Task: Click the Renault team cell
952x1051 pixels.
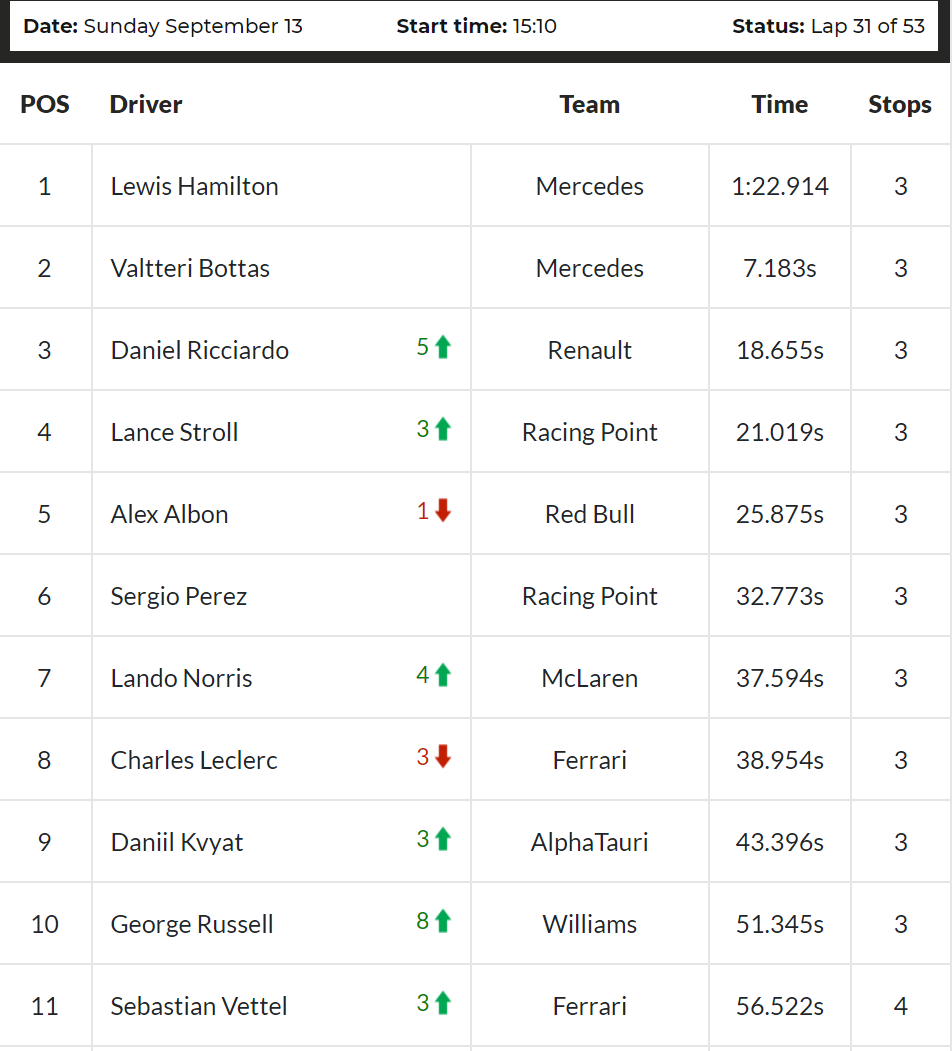Action: point(590,350)
